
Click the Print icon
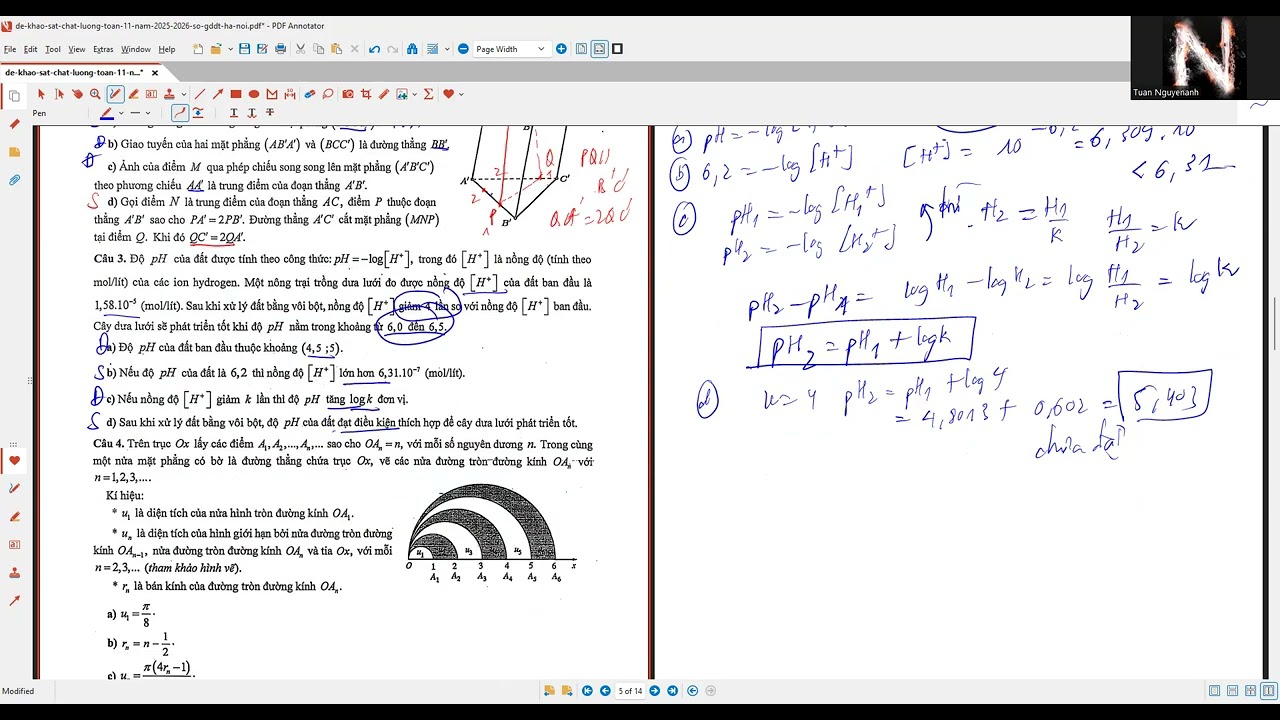(281, 49)
